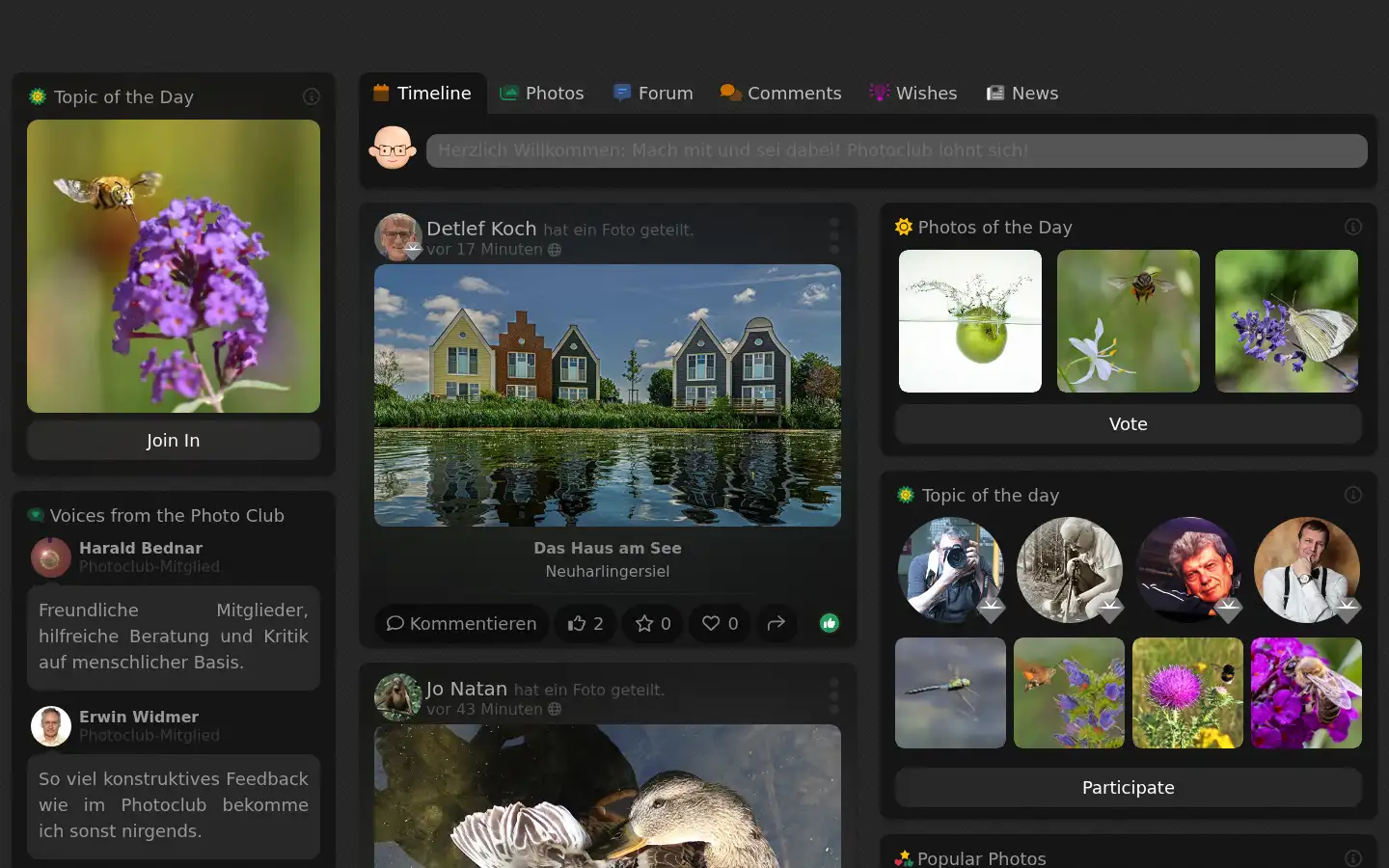Screen dimensions: 1389x868
Task: Click Das Haus am See title
Action: coord(608,548)
